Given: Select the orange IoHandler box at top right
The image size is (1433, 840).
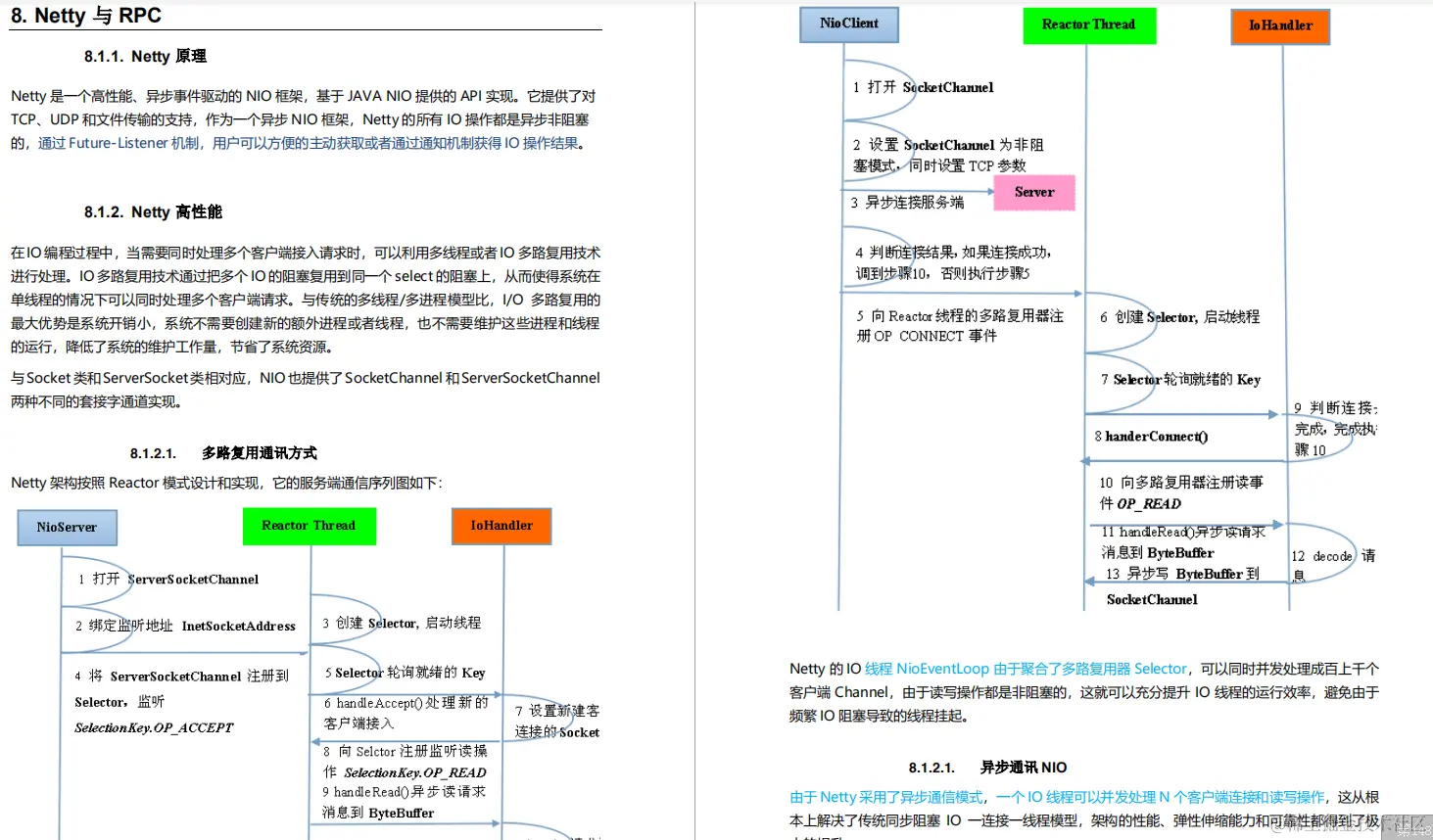Looking at the screenshot, I should pos(1279,27).
